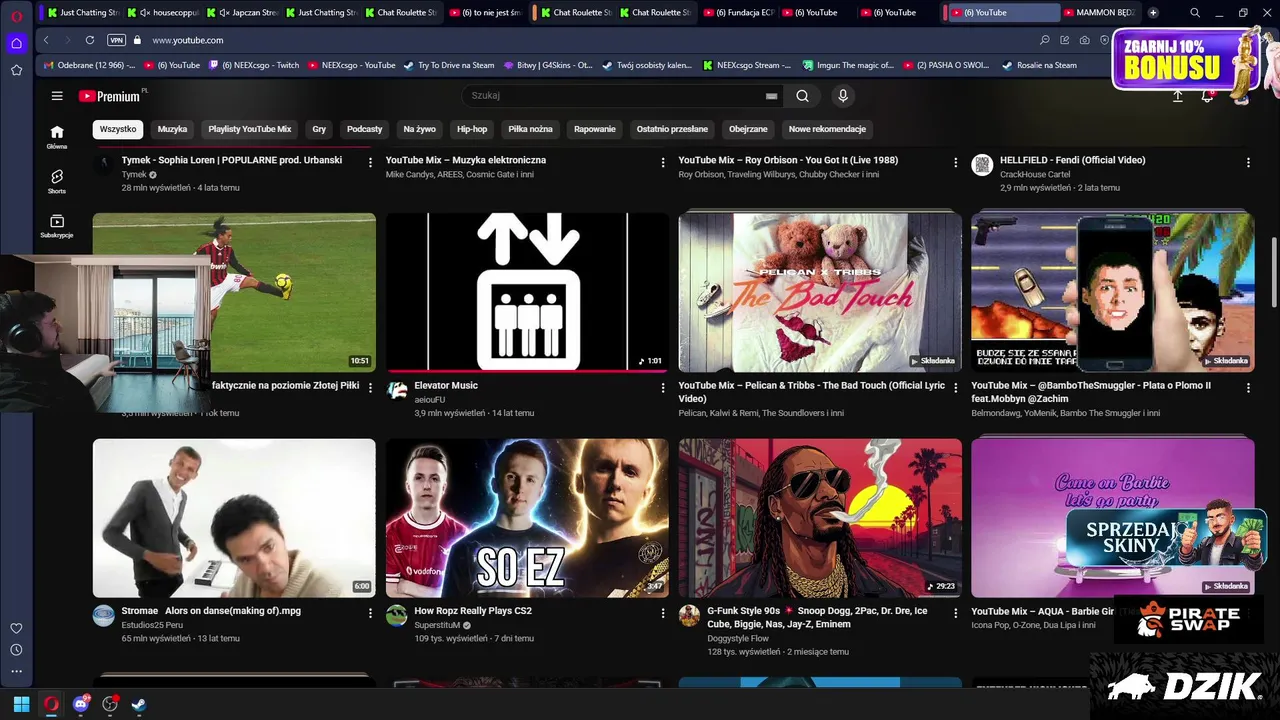Open options menu for The Bad Touch mix
This screenshot has height=720, width=1280.
pos(955,387)
